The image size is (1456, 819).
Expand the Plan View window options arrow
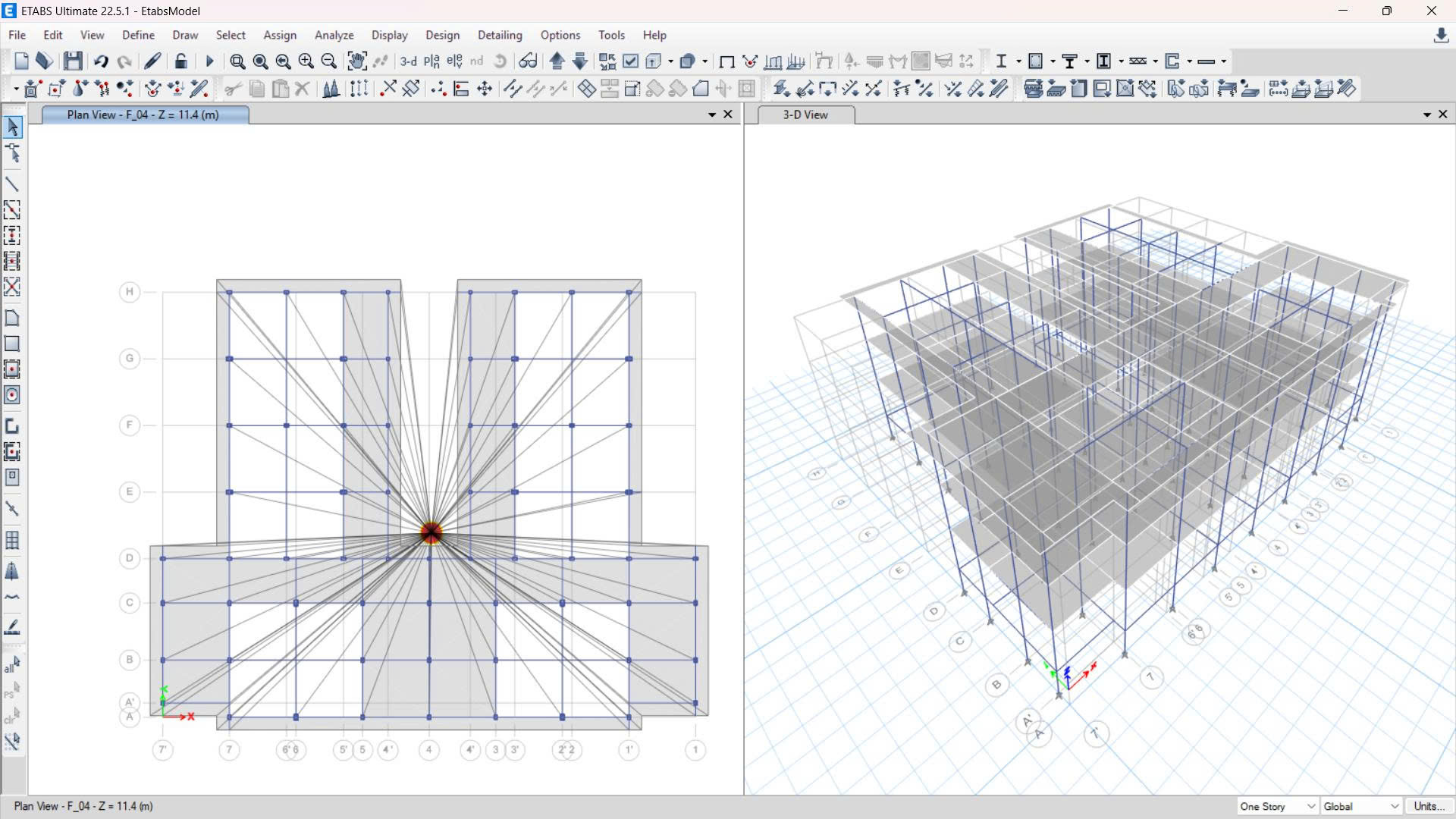(712, 115)
